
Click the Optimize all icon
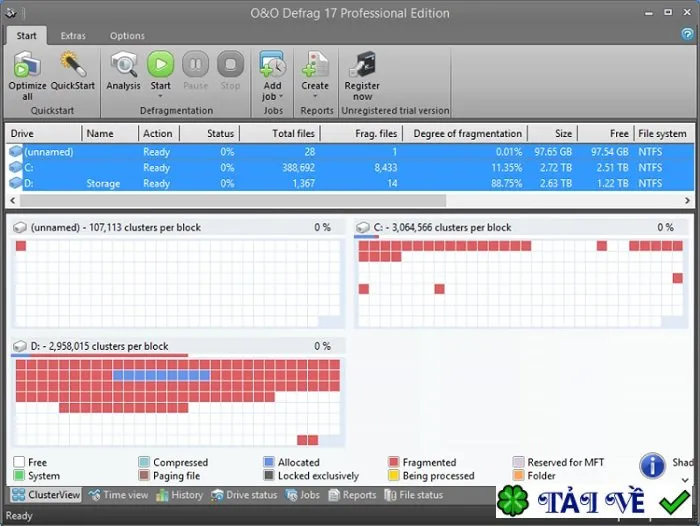click(27, 64)
